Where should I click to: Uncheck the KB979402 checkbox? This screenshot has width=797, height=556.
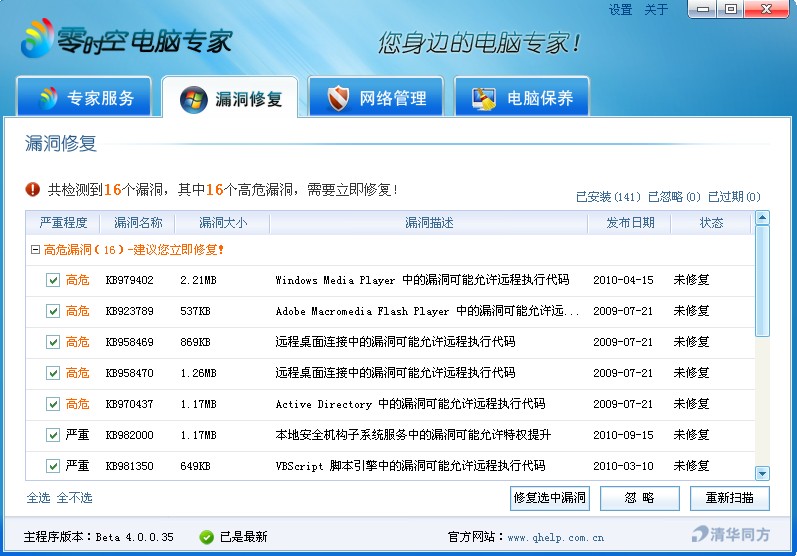point(53,280)
